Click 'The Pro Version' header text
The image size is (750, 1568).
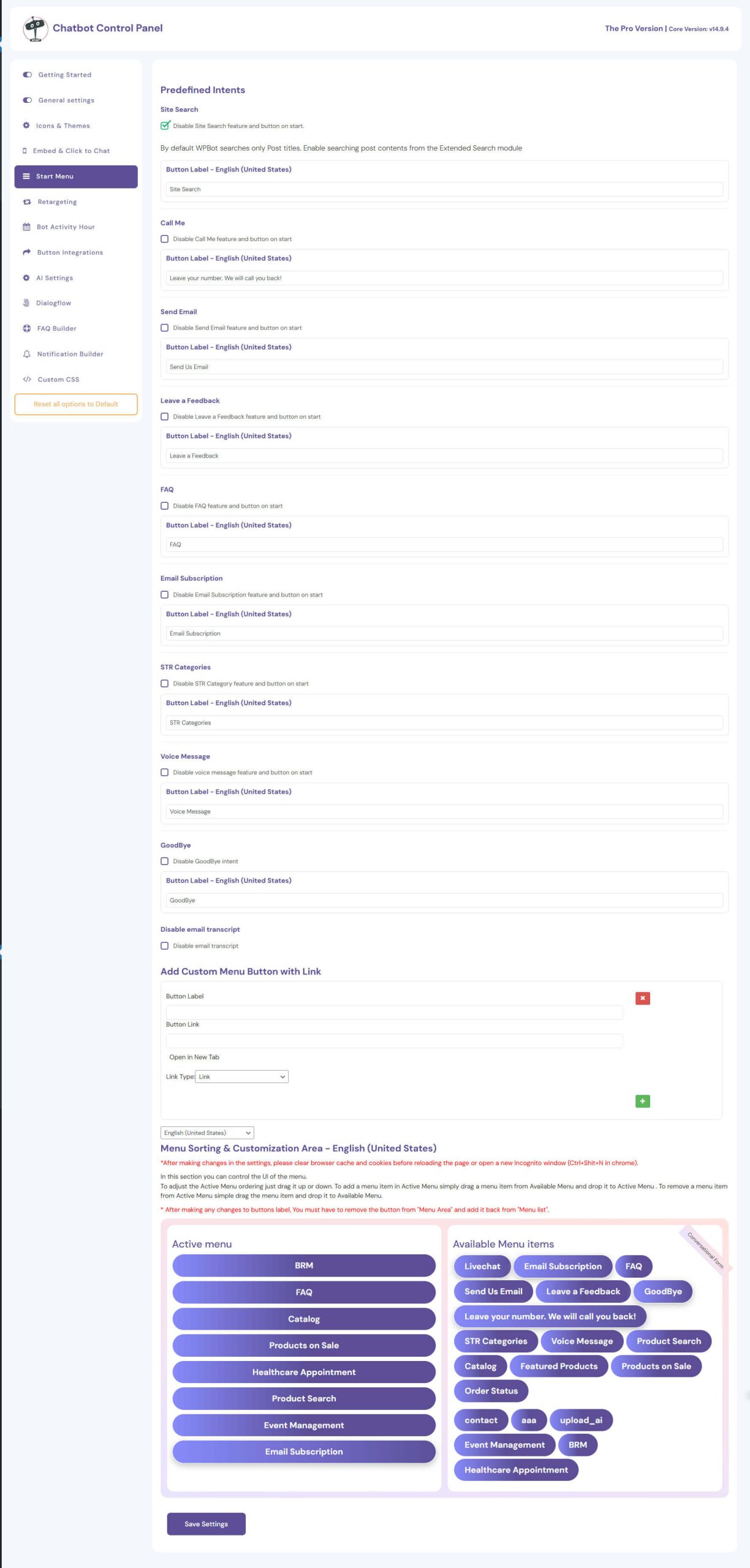[634, 29]
